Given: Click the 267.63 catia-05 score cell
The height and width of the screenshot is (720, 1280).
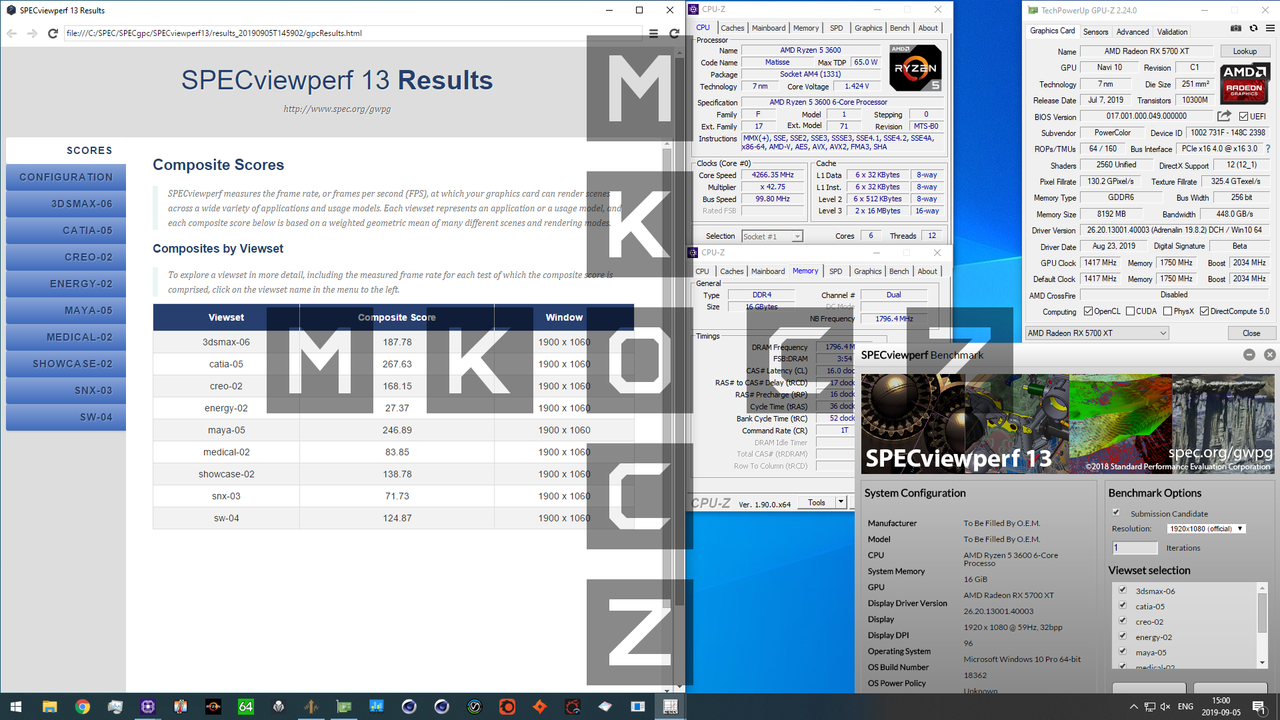Looking at the screenshot, I should (397, 364).
